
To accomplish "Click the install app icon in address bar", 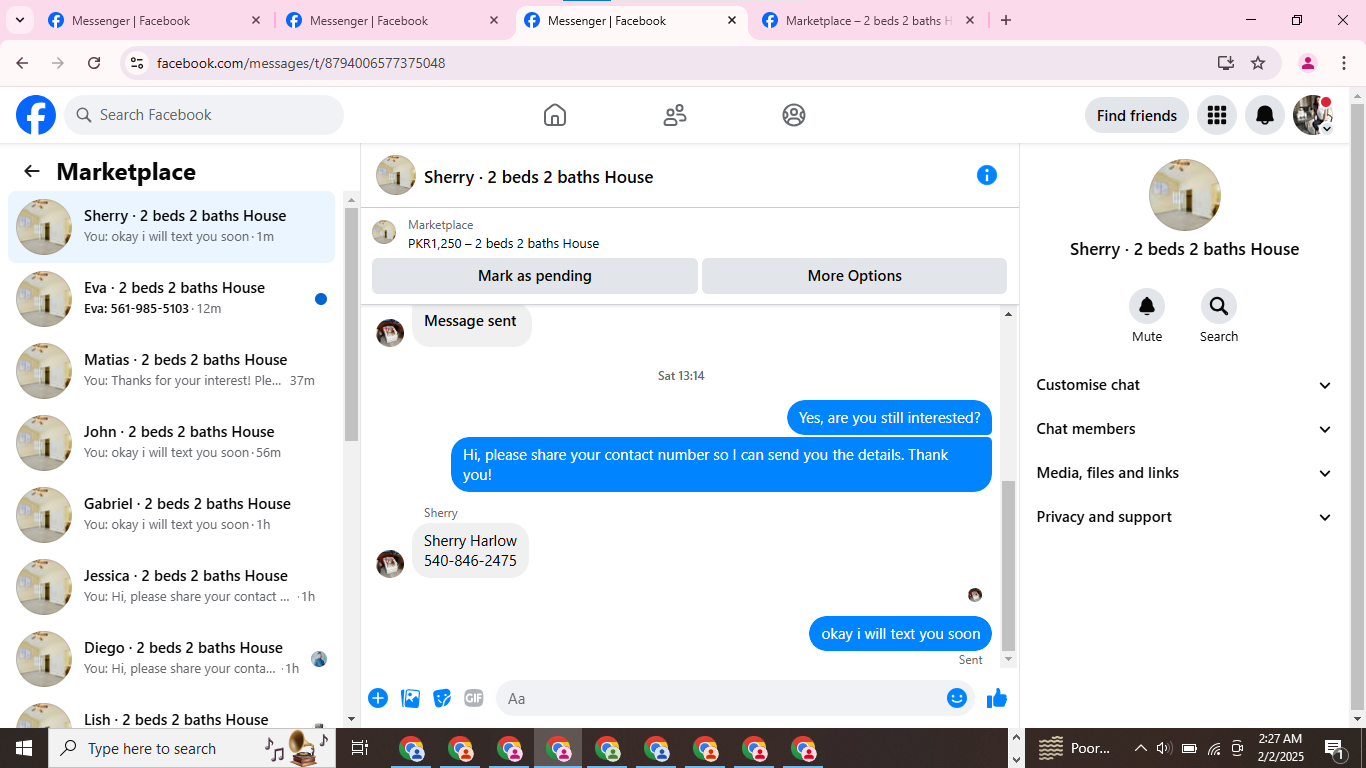I will click(x=1226, y=63).
